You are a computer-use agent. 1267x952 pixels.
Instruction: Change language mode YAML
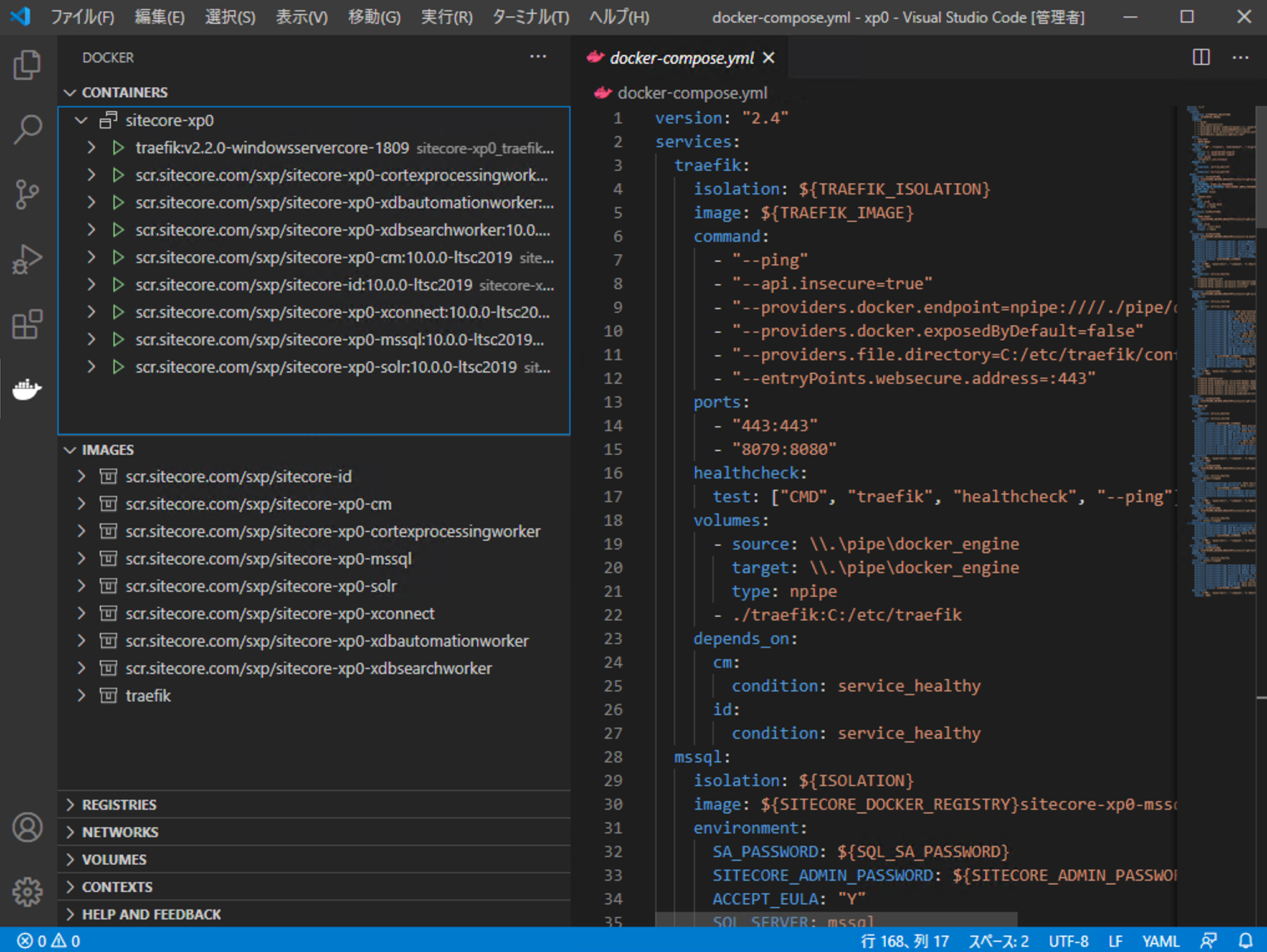pos(1160,940)
